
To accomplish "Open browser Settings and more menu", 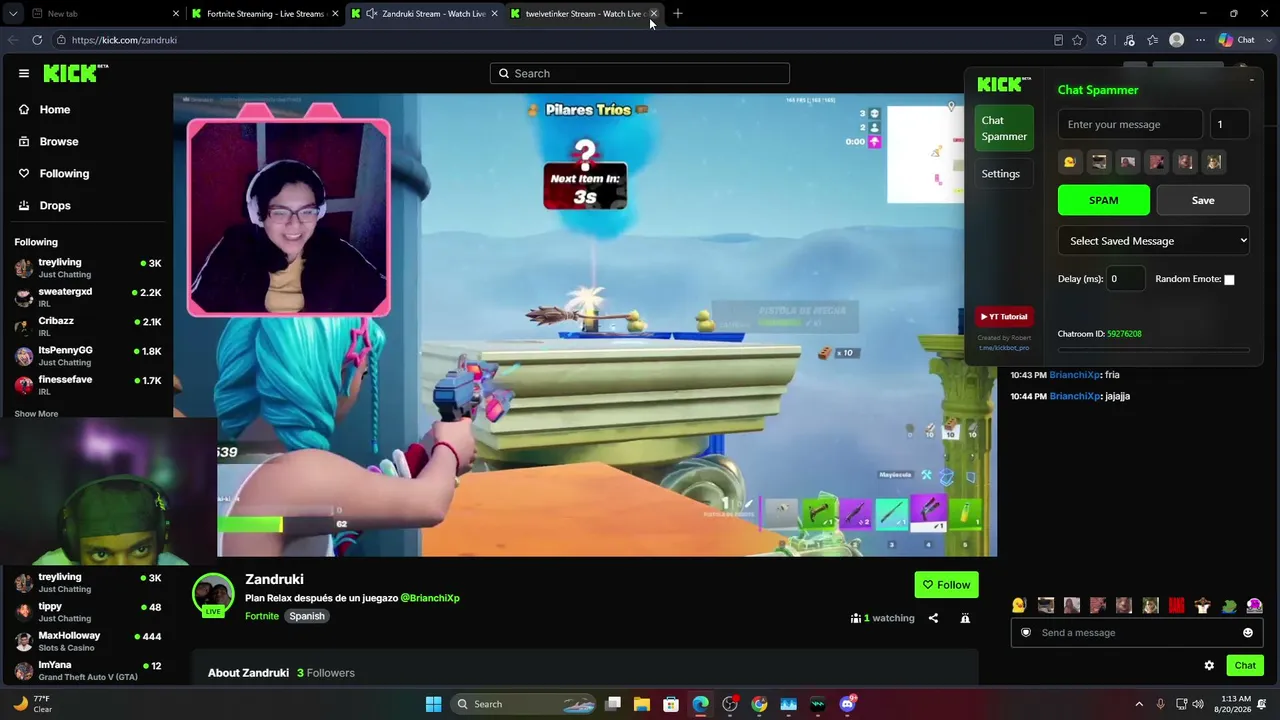I will pyautogui.click(x=1201, y=40).
